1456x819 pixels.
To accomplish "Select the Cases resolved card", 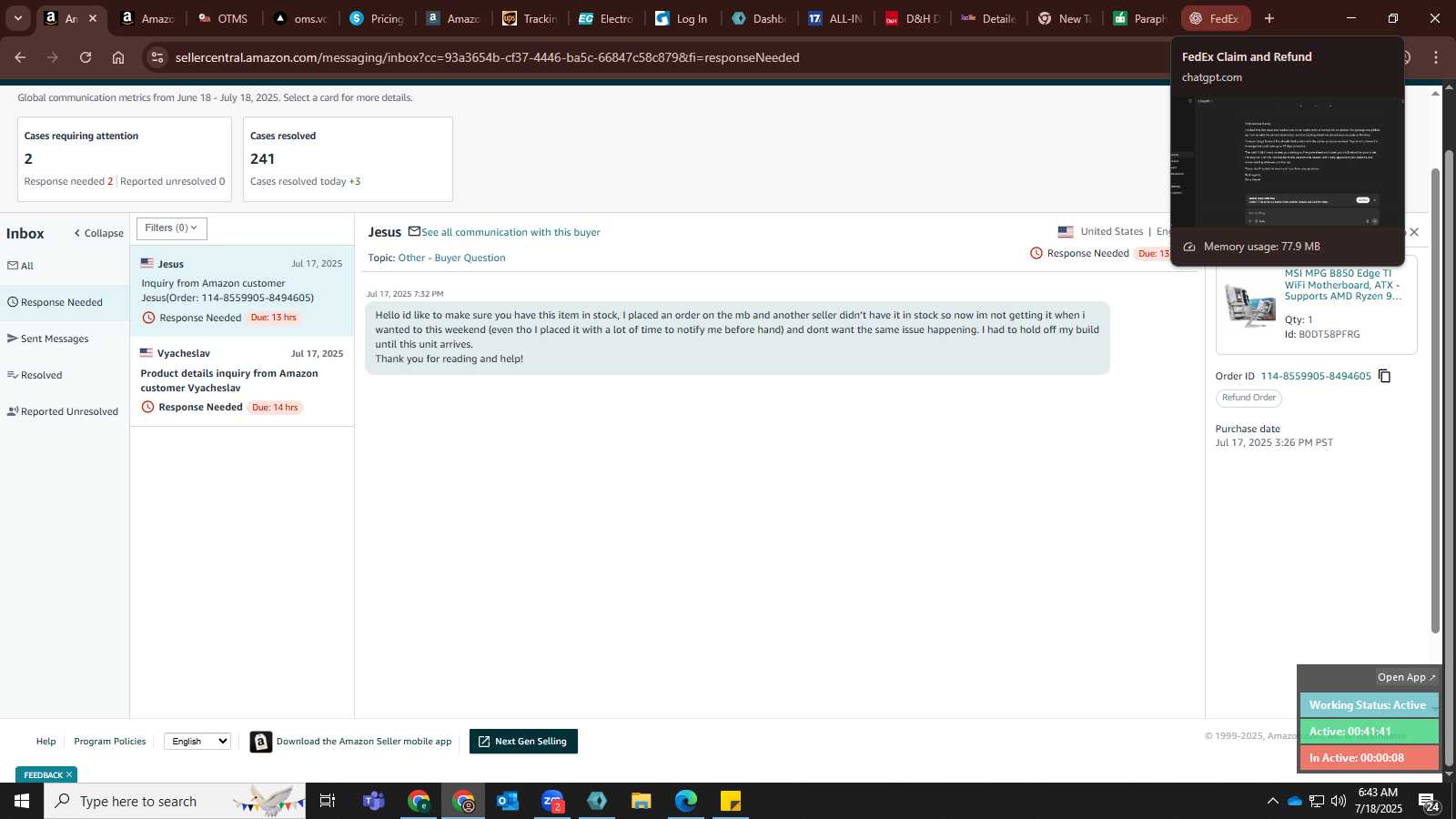I will [349, 159].
